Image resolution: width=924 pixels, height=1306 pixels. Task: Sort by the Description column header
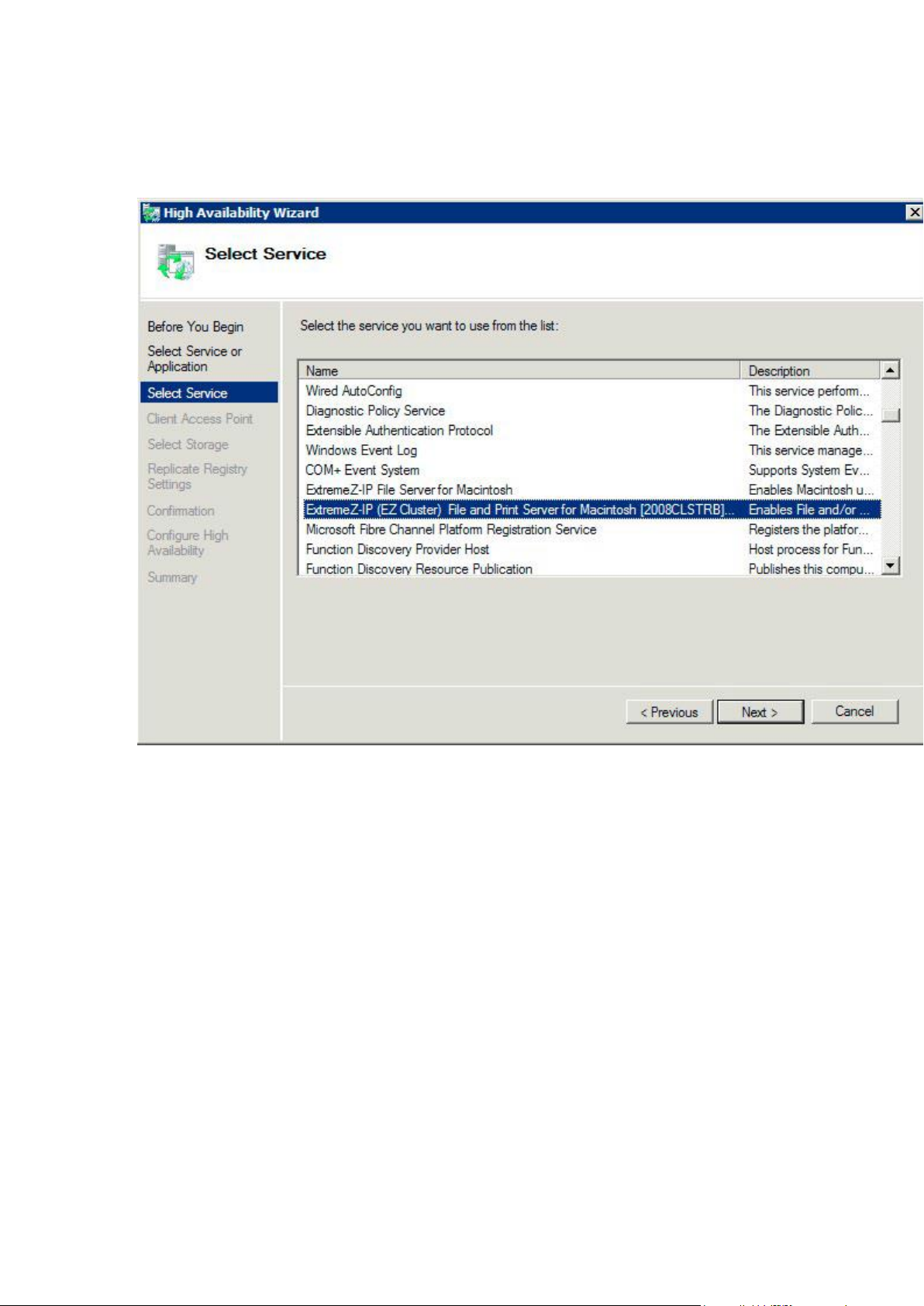[811, 371]
